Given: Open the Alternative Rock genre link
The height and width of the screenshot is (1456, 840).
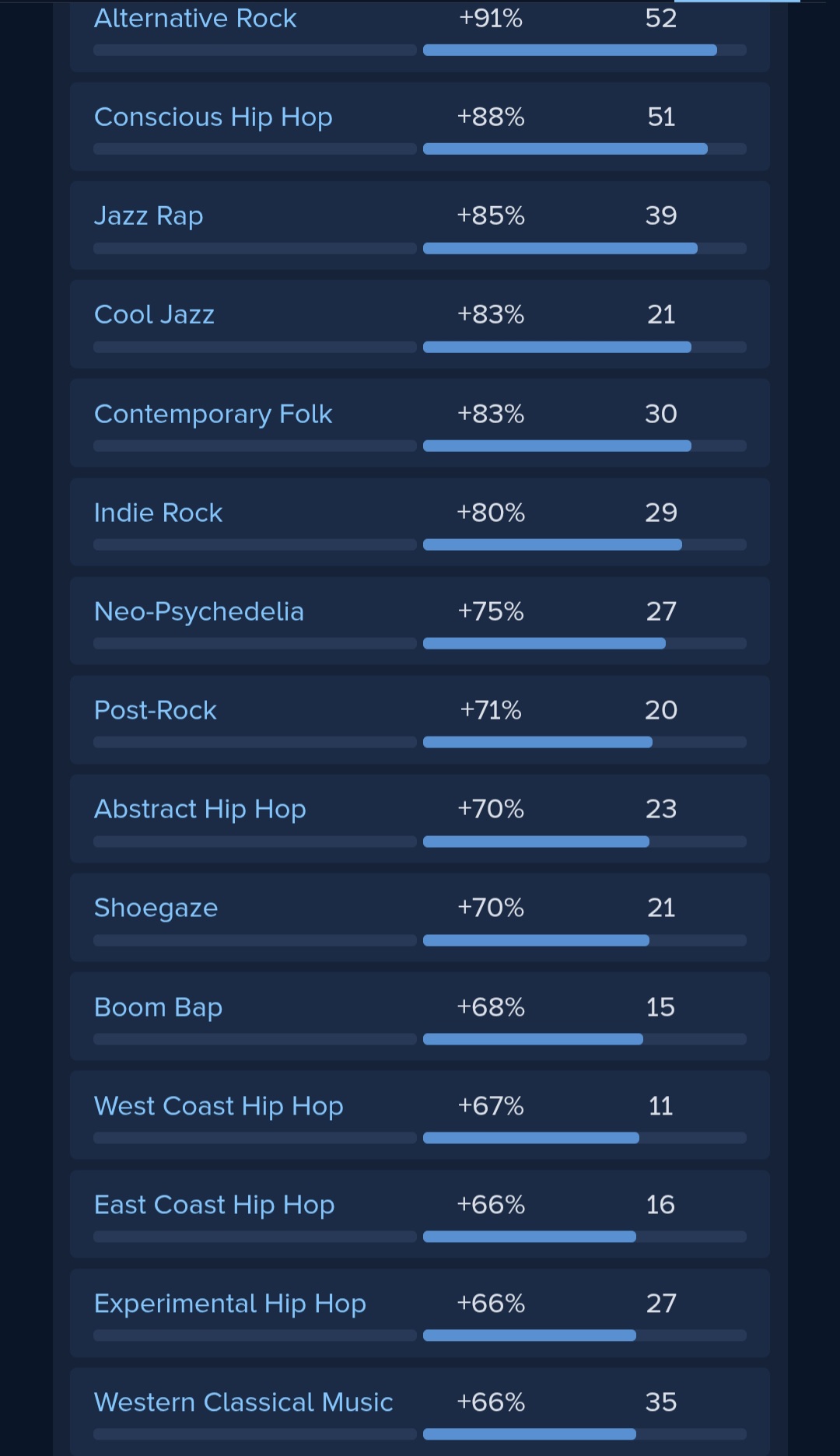Looking at the screenshot, I should (x=195, y=18).
